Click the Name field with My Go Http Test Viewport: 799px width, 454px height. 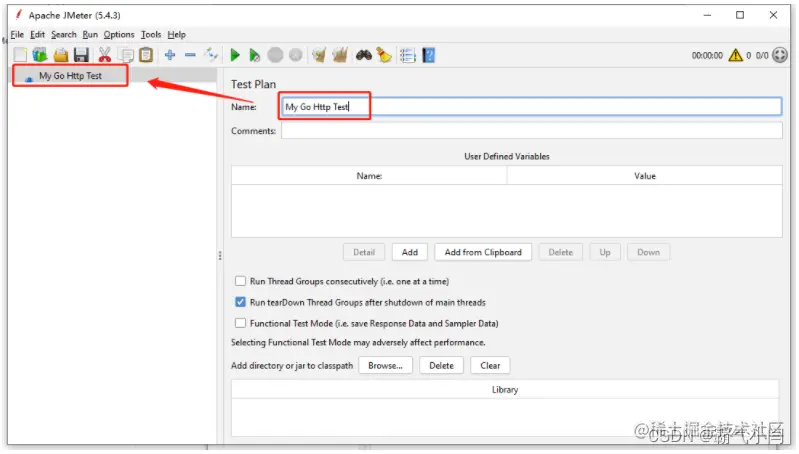[531, 106]
